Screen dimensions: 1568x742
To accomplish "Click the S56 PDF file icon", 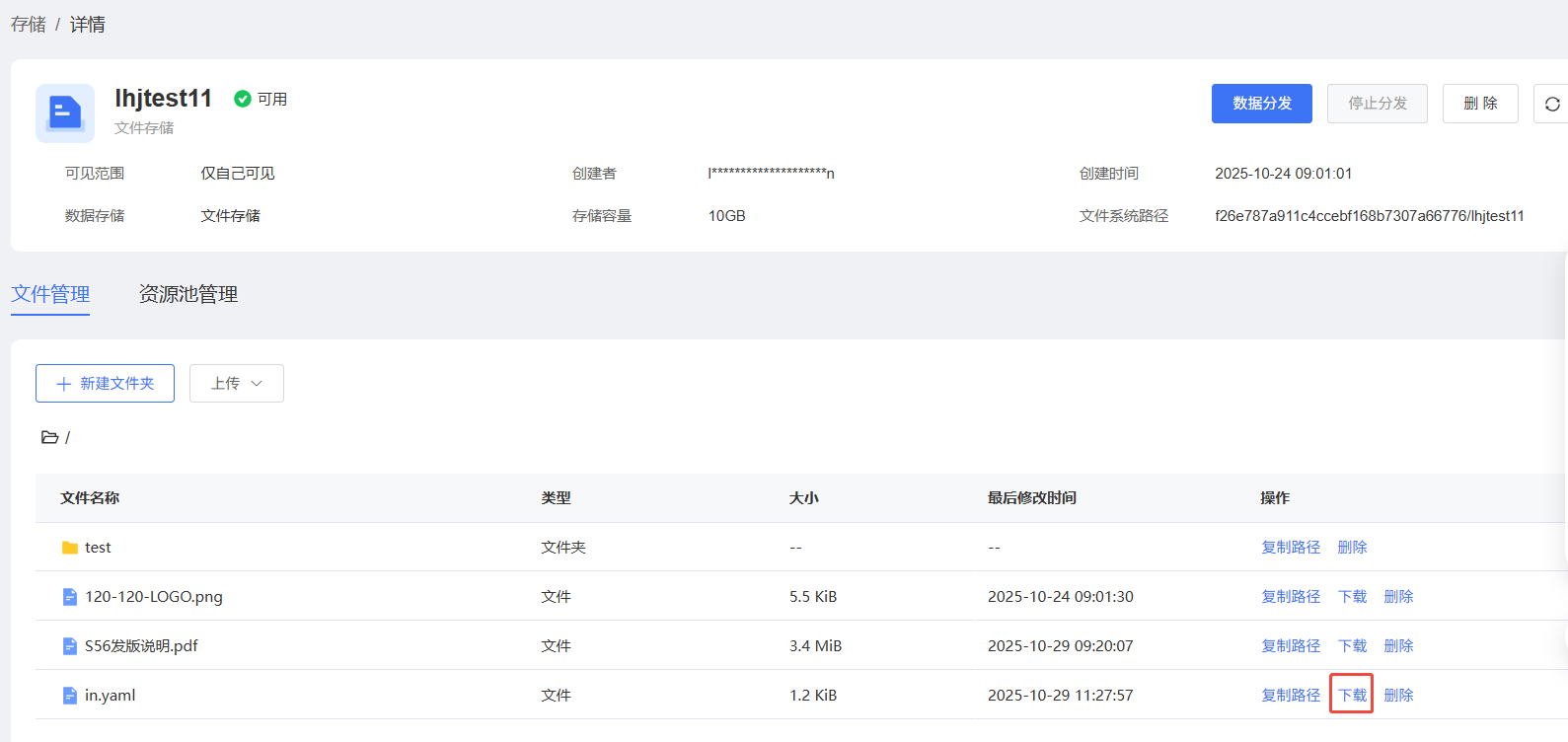I will point(70,646).
